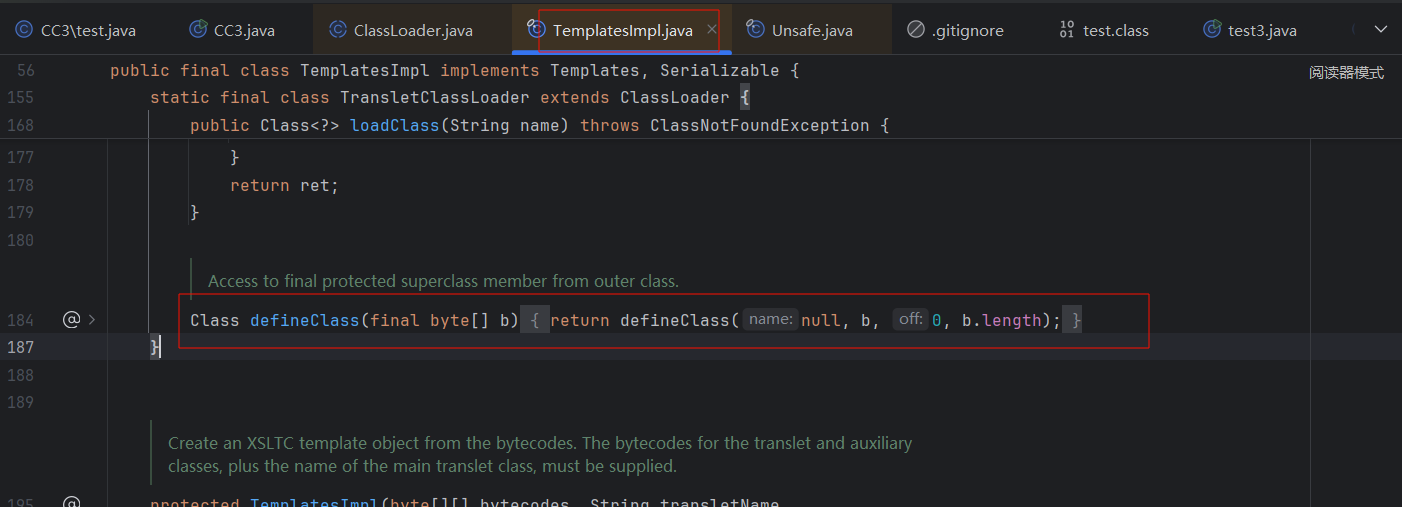Image resolution: width=1402 pixels, height=507 pixels.
Task: Expand the collapsed opening brace of defineClass
Action: pyautogui.click(x=535, y=320)
